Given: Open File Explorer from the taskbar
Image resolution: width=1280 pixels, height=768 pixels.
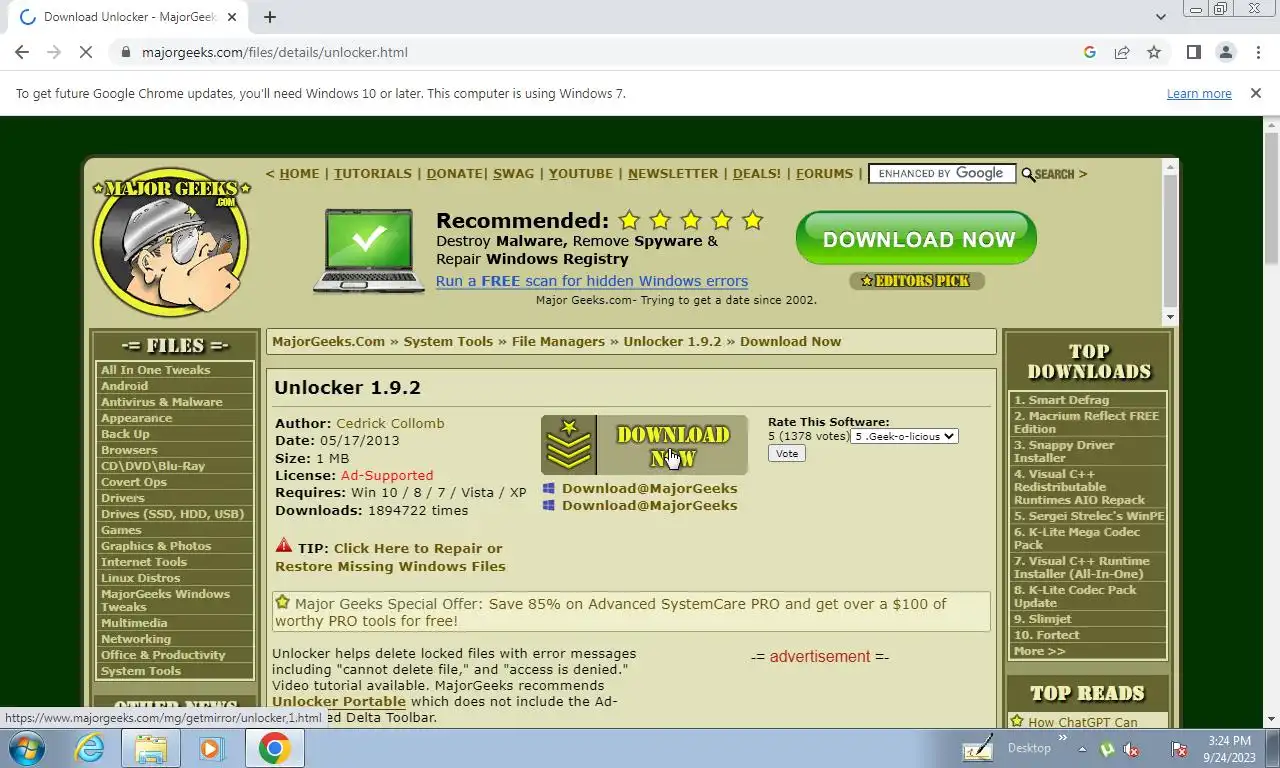Looking at the screenshot, I should click(150, 748).
